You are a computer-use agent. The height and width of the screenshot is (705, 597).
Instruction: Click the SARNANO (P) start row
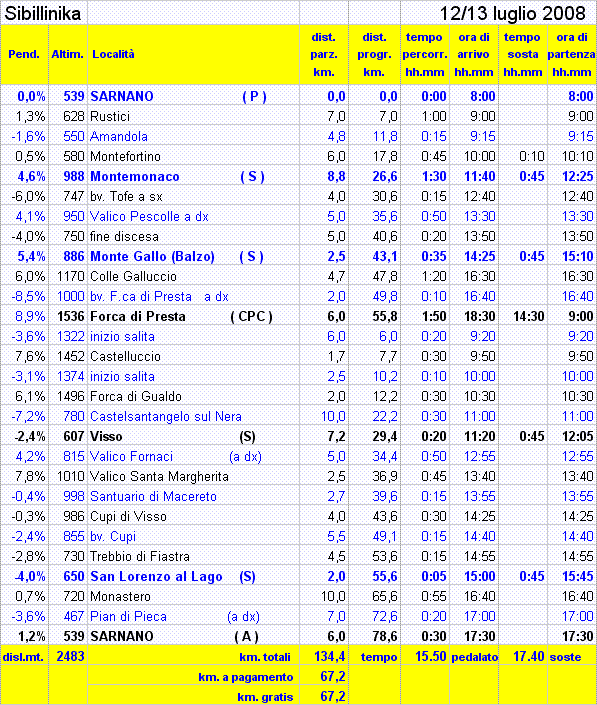click(298, 96)
